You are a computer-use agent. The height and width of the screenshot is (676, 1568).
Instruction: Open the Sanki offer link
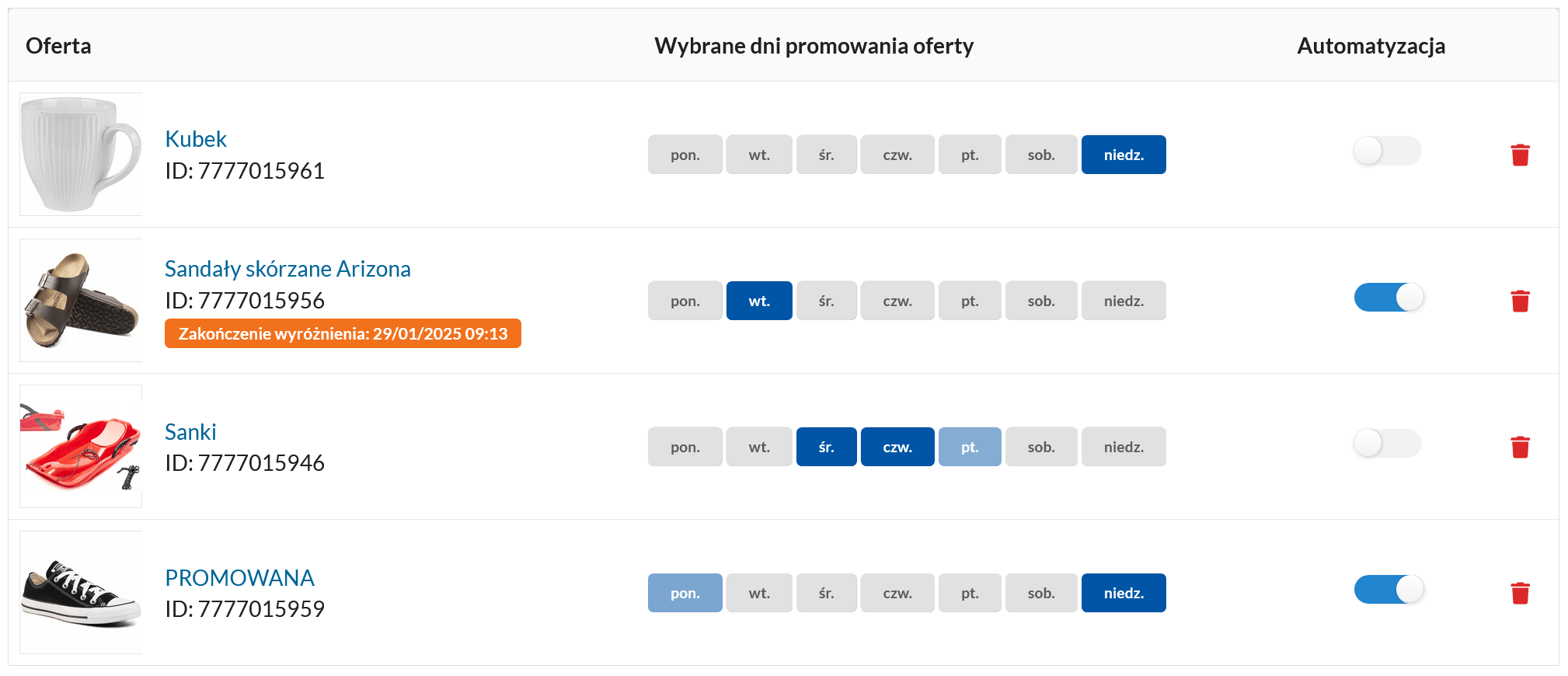pyautogui.click(x=190, y=432)
